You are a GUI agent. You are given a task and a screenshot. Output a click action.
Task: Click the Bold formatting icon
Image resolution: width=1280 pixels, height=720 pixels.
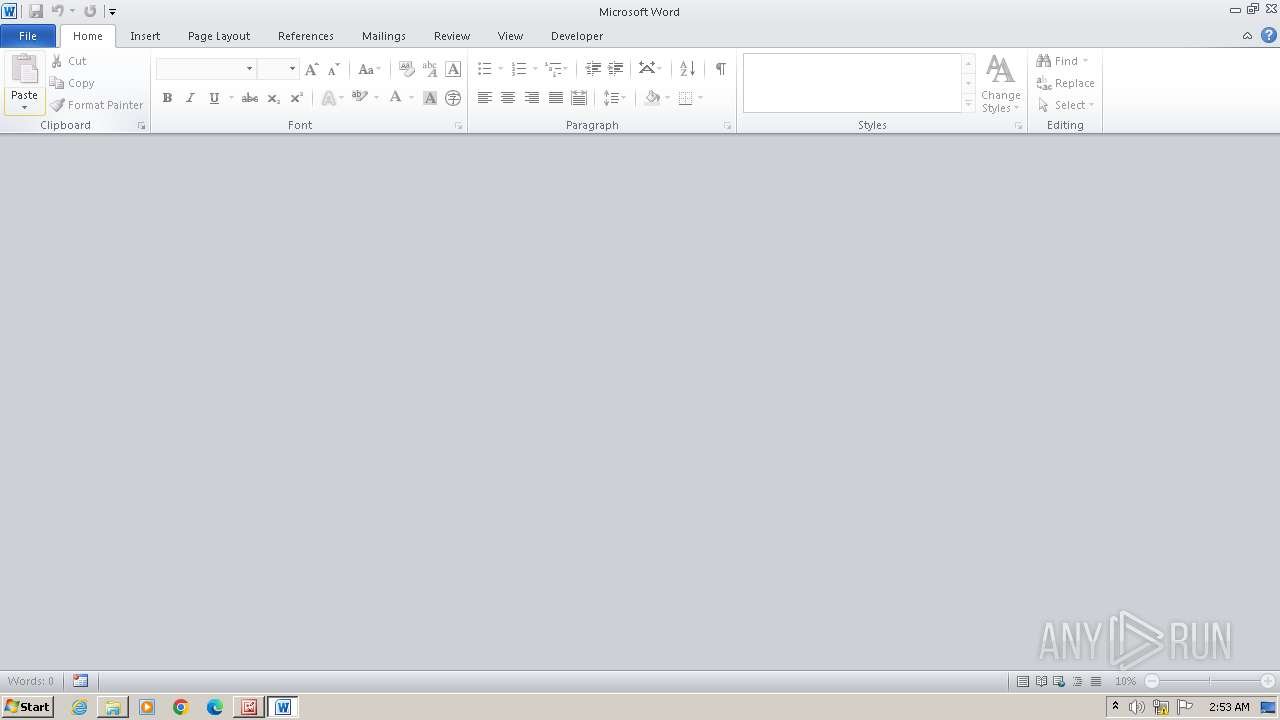click(167, 98)
